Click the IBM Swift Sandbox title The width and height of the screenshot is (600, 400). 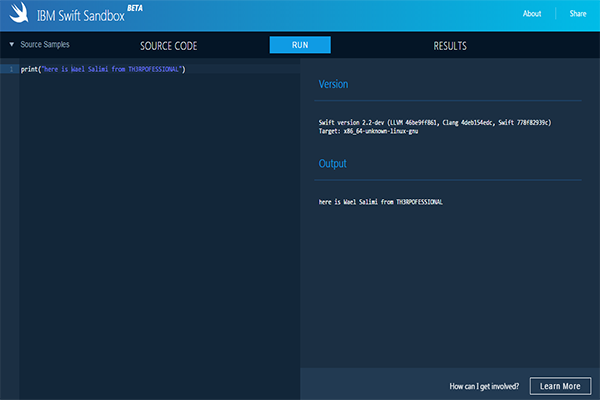coord(81,16)
